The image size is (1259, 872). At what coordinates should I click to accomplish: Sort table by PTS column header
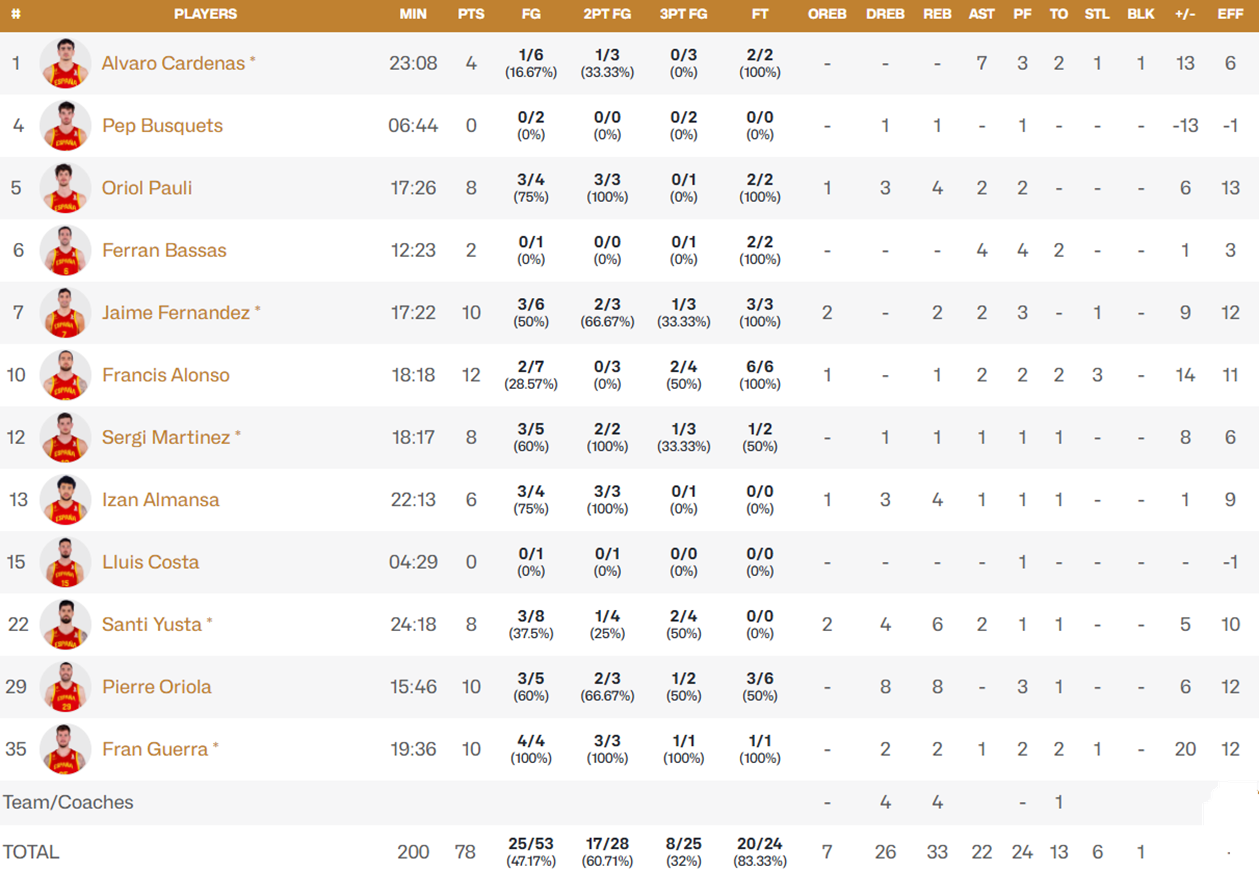tap(471, 14)
